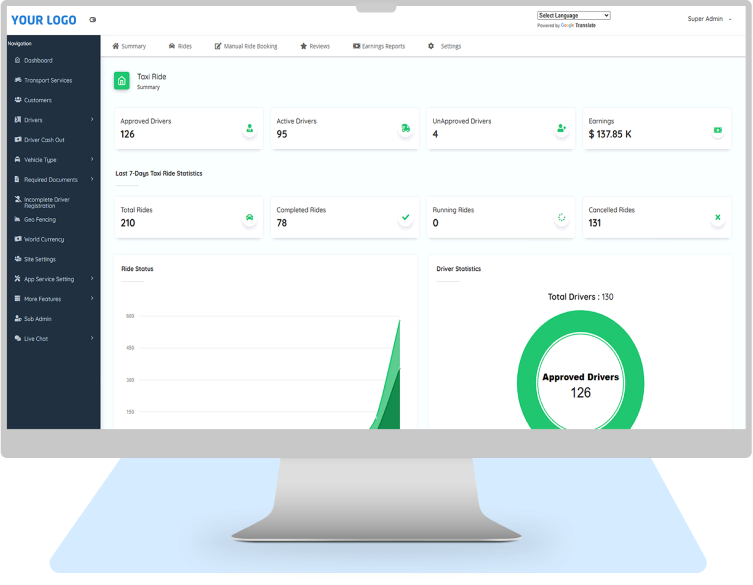Expand the Vehicle Type submenu chevron
This screenshot has height=585, width=753.
[92, 159]
